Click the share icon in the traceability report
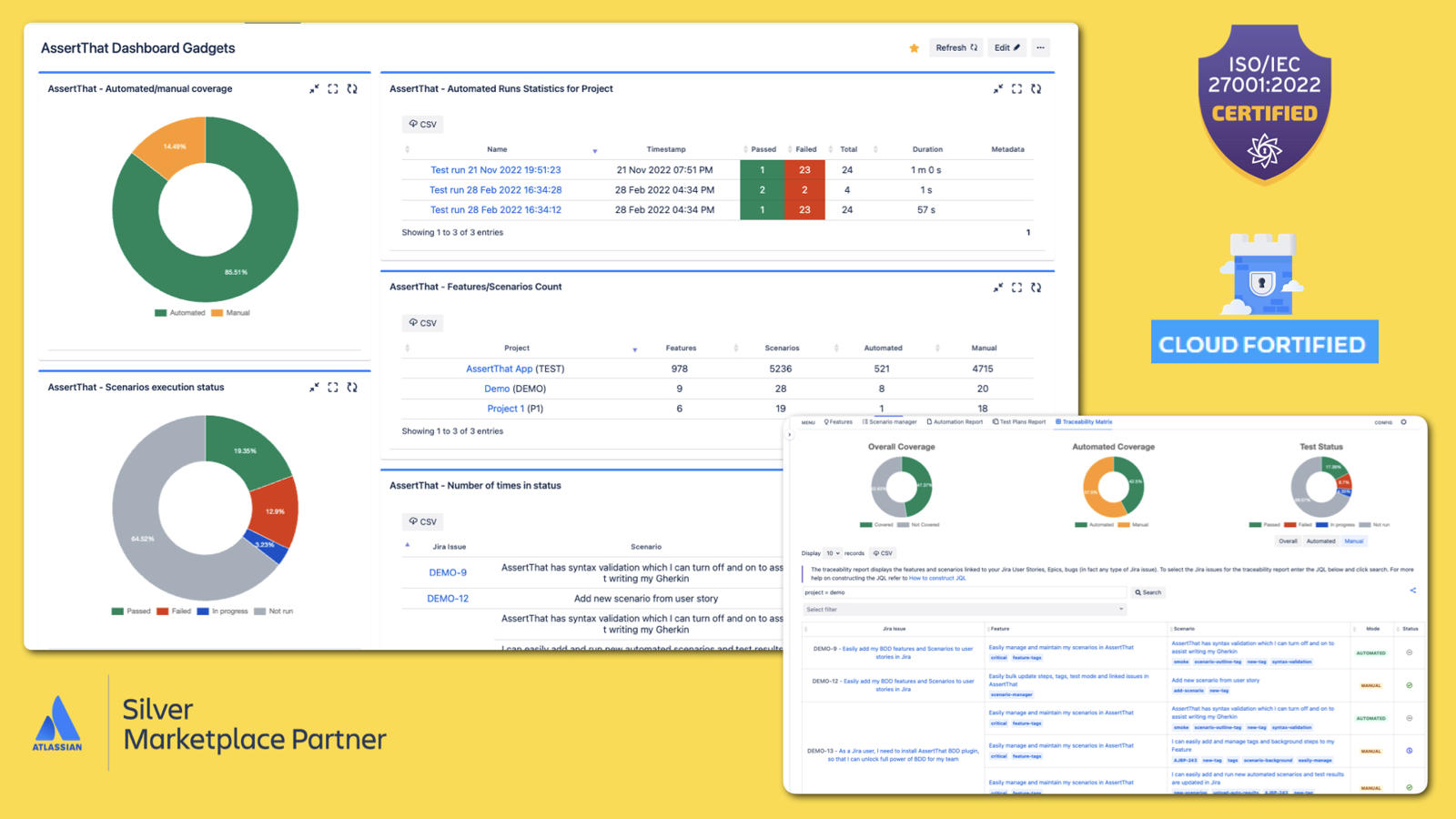1456x819 pixels. [1412, 590]
